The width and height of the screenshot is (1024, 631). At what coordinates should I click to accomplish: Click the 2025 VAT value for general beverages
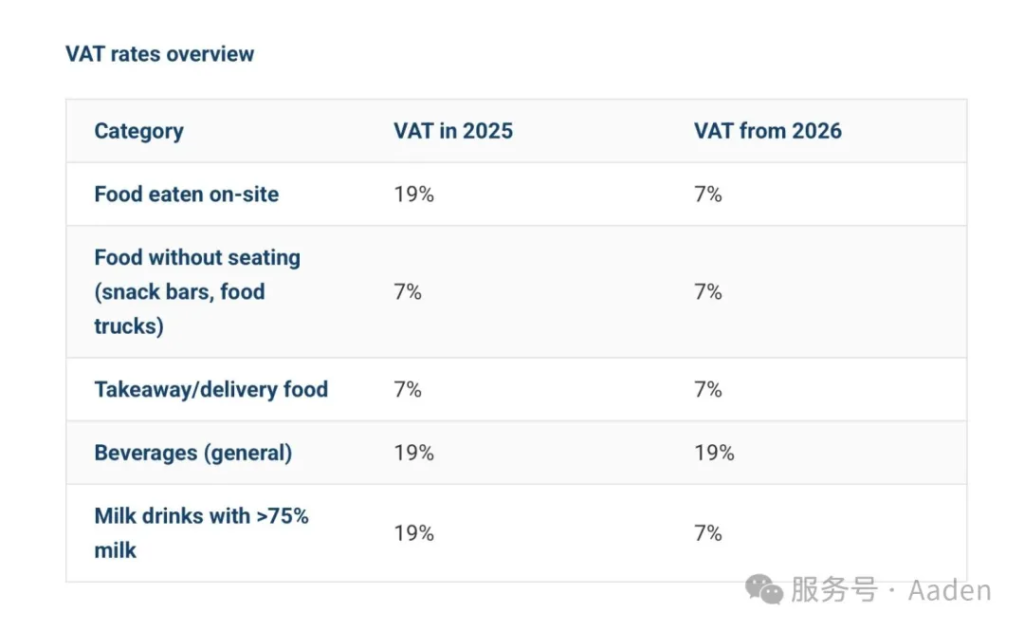coord(414,452)
